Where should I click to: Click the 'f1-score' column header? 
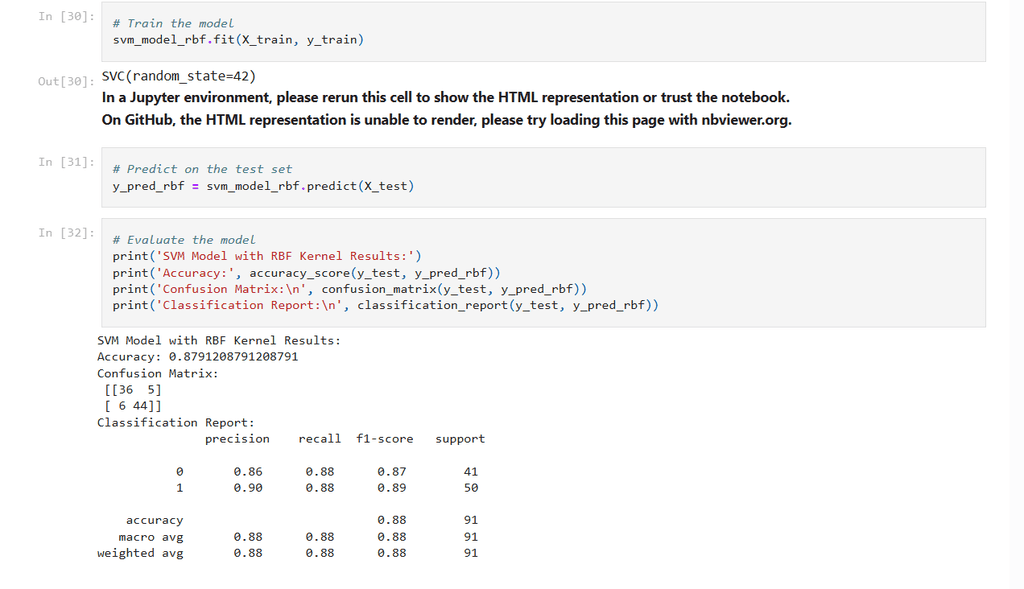[384, 438]
